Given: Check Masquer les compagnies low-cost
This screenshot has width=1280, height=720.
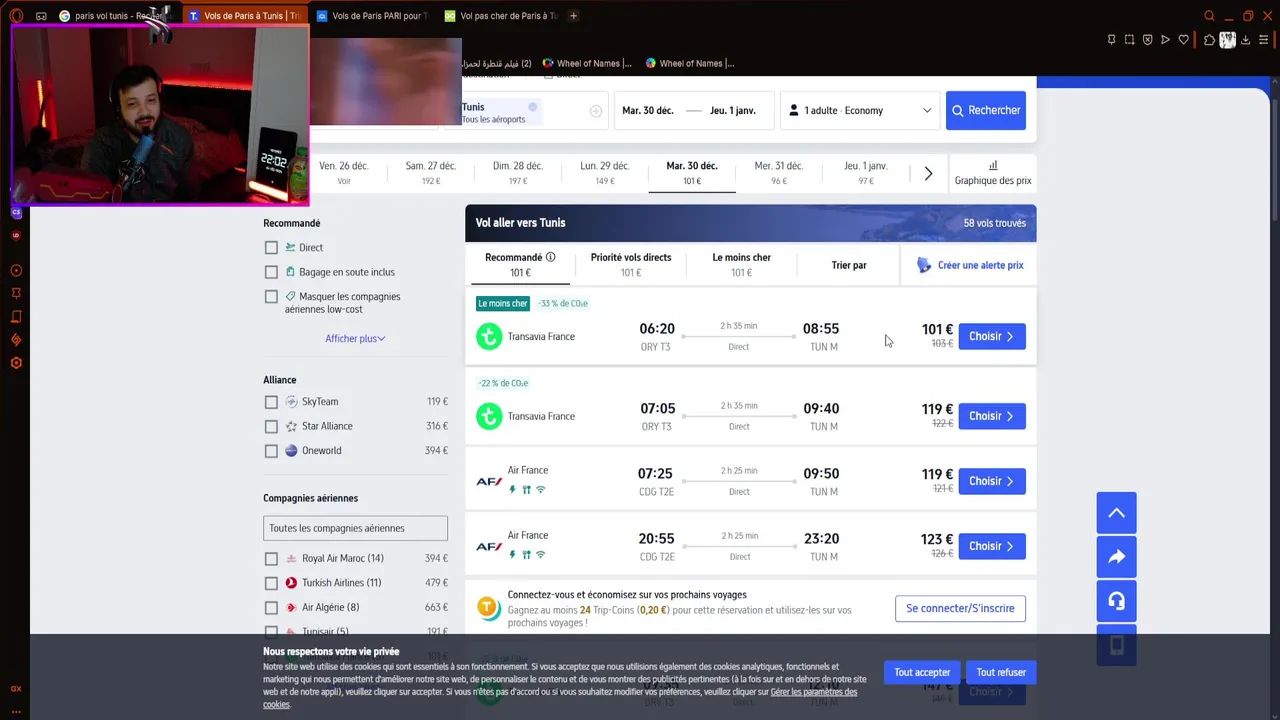Looking at the screenshot, I should [x=271, y=297].
